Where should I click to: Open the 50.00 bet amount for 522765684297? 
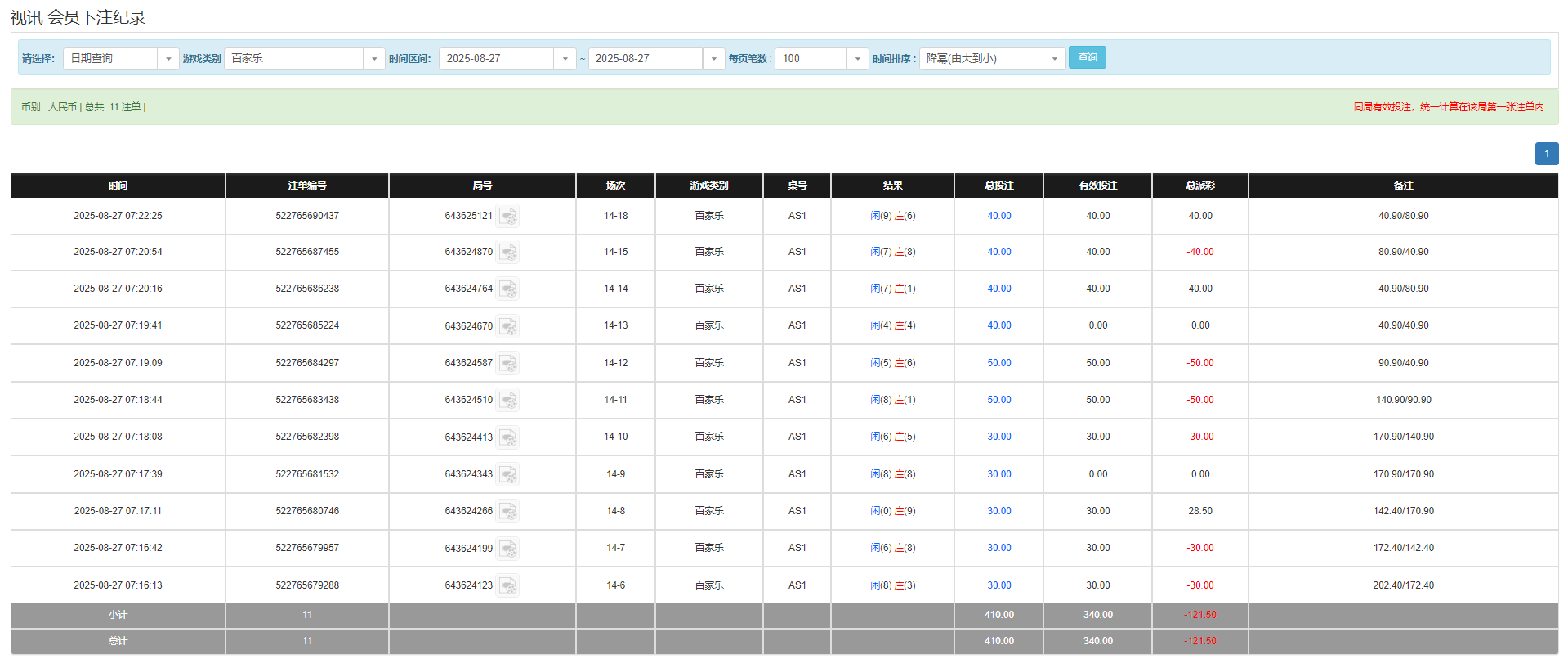[998, 363]
